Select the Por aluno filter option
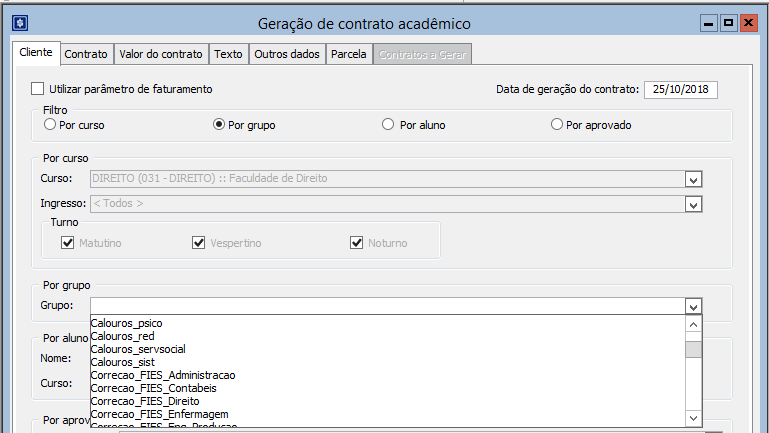The image size is (769, 433). tap(388, 125)
